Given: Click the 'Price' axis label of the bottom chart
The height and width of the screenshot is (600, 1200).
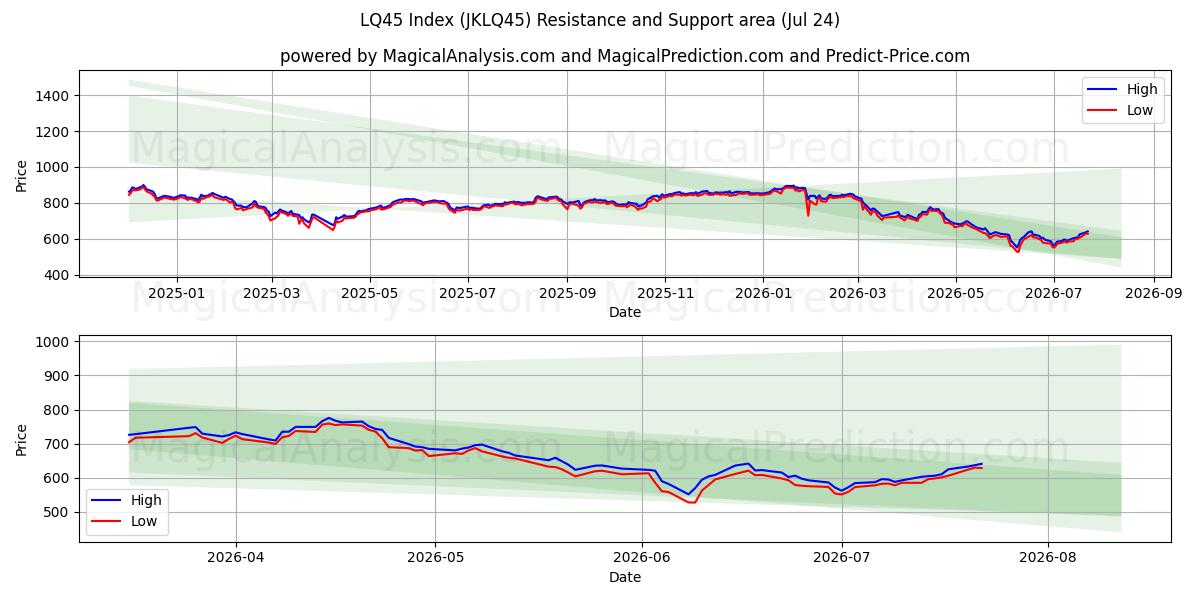Looking at the screenshot, I should pos(22,439).
